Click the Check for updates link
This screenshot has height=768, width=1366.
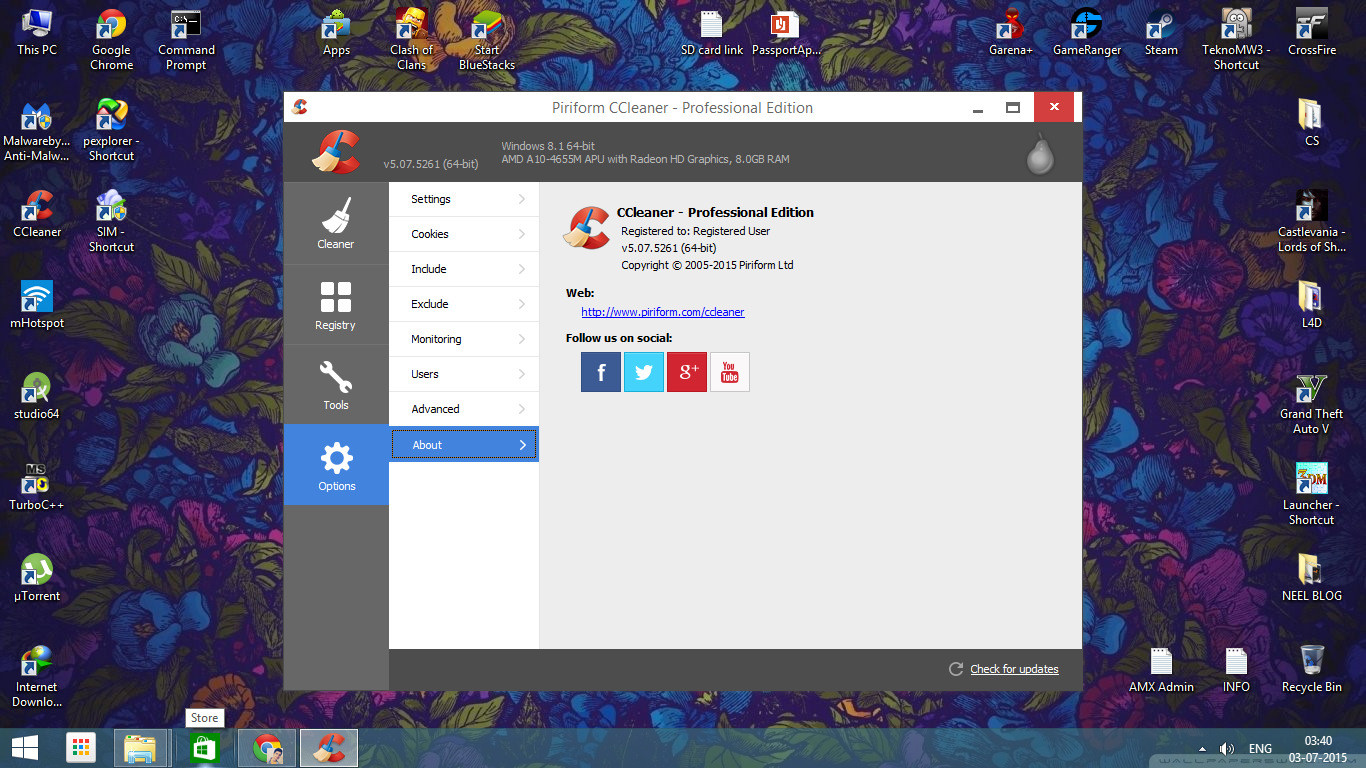coord(1014,669)
